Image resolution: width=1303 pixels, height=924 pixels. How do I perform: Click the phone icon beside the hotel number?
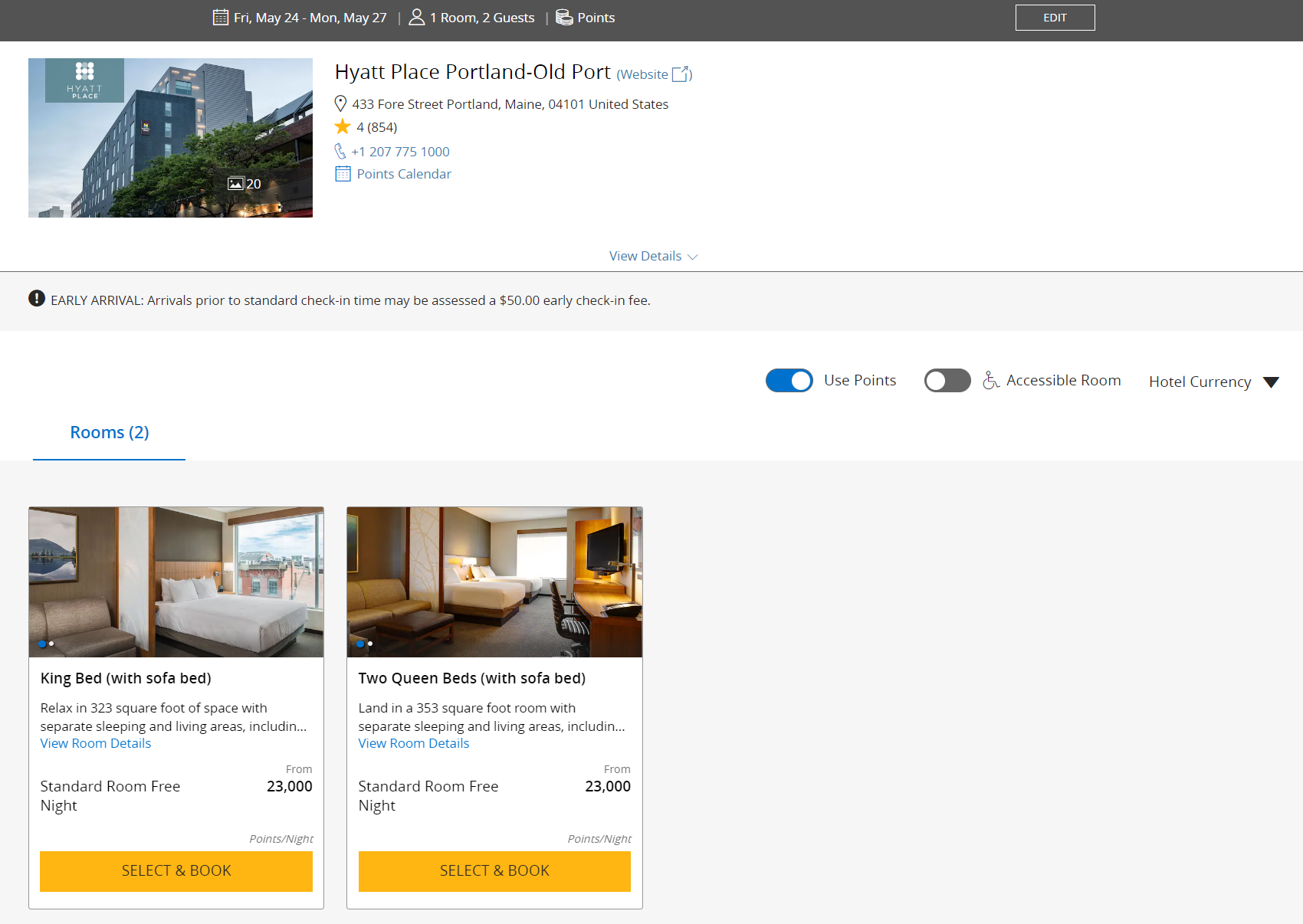(x=340, y=151)
